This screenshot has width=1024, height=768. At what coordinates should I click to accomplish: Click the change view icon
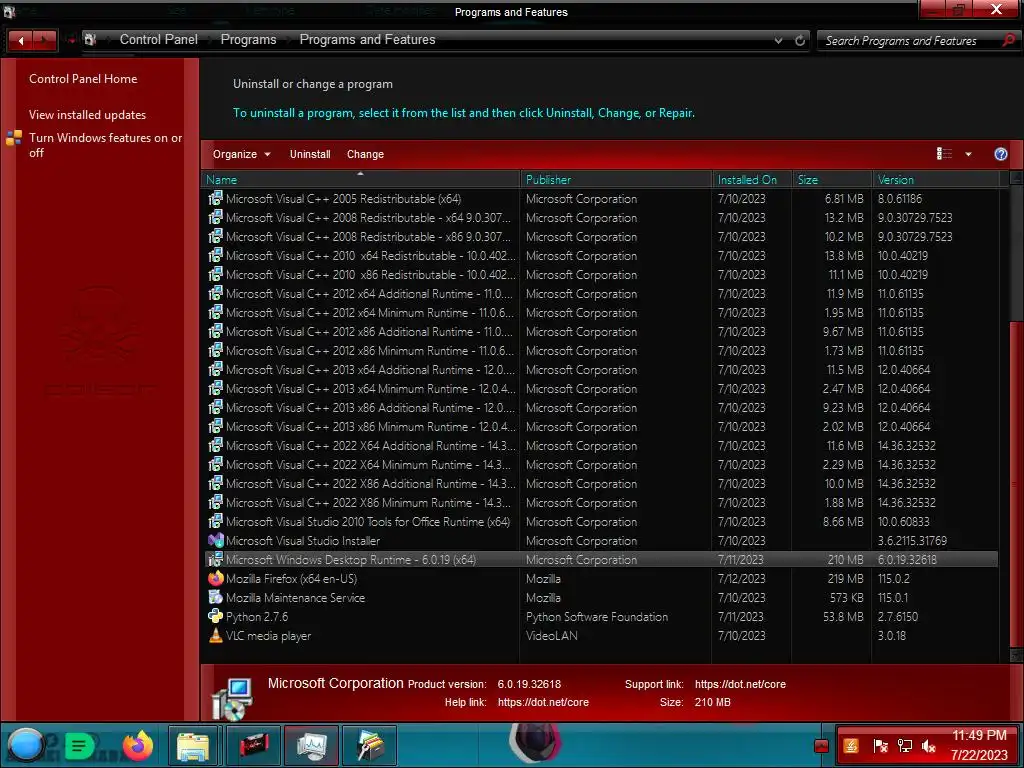click(x=944, y=153)
